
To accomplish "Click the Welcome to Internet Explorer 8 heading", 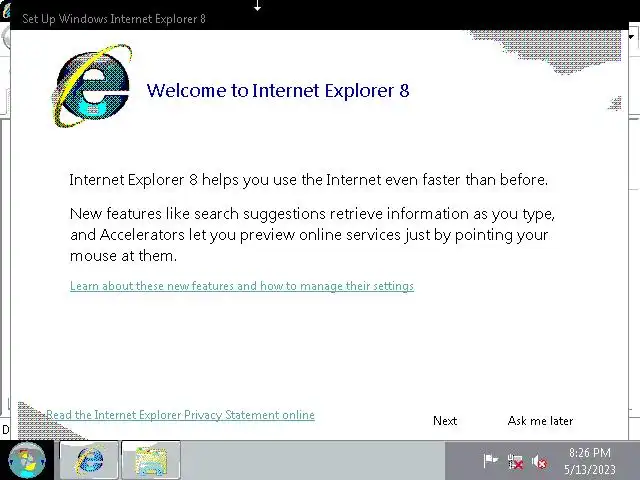I will click(x=278, y=90).
